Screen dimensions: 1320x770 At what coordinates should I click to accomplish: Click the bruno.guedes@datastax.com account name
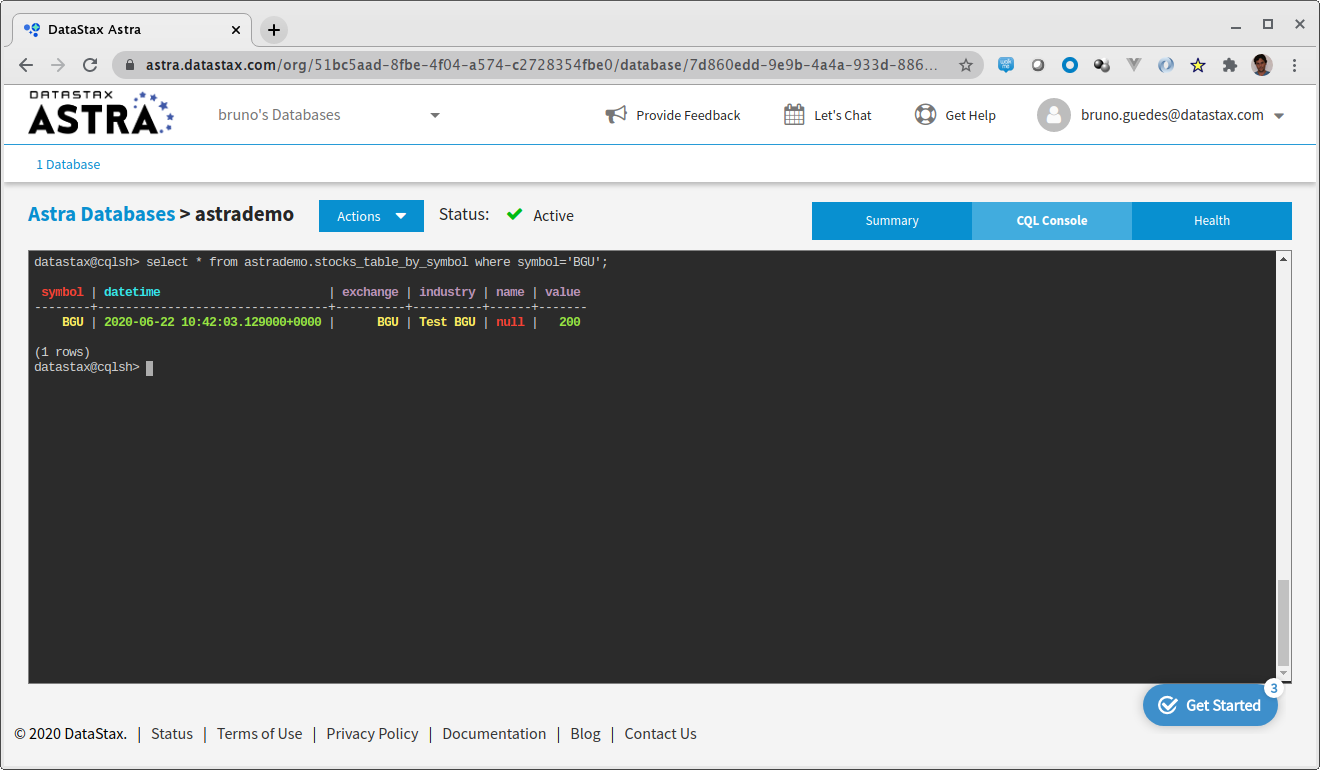[1172, 115]
